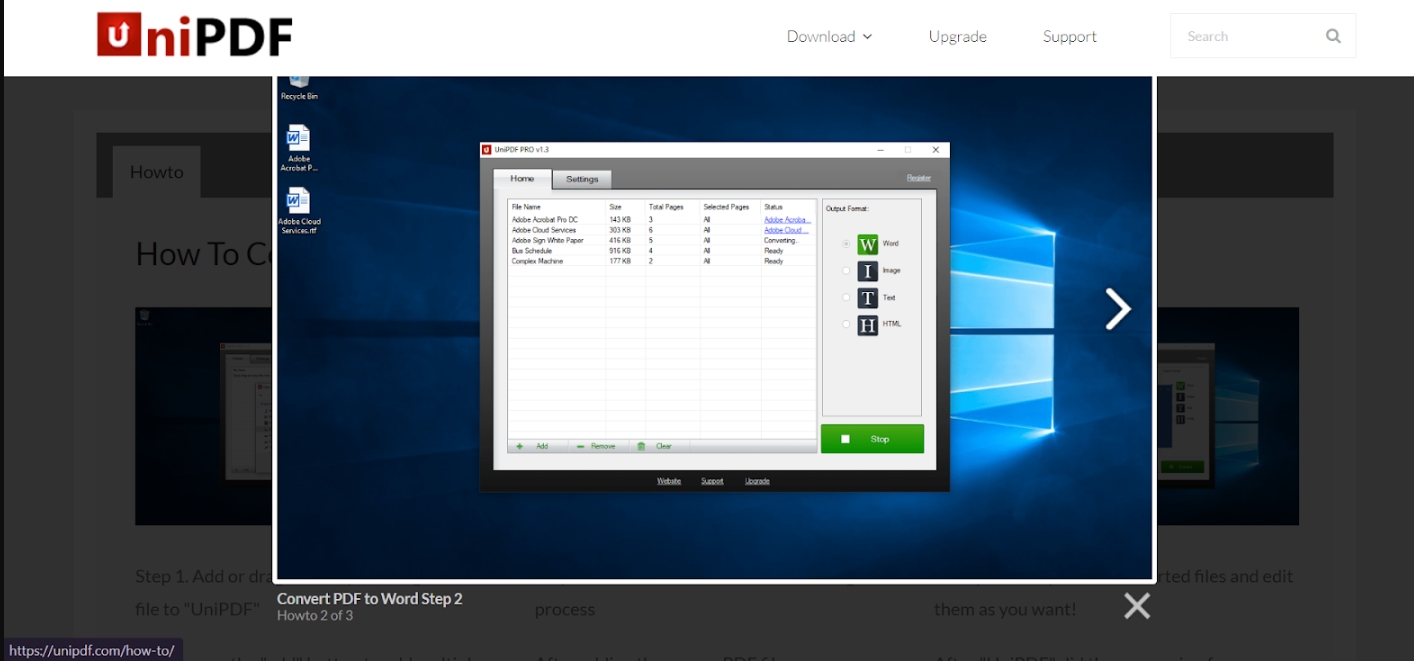Open the Upgrade menu item
1414x661 pixels.
(x=956, y=36)
